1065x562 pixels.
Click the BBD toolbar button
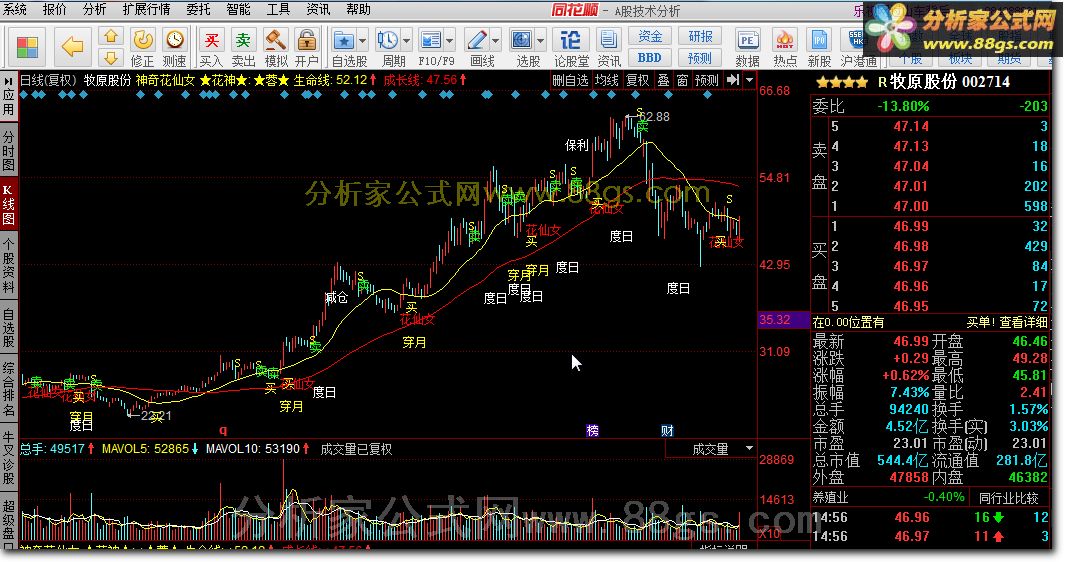[650, 58]
